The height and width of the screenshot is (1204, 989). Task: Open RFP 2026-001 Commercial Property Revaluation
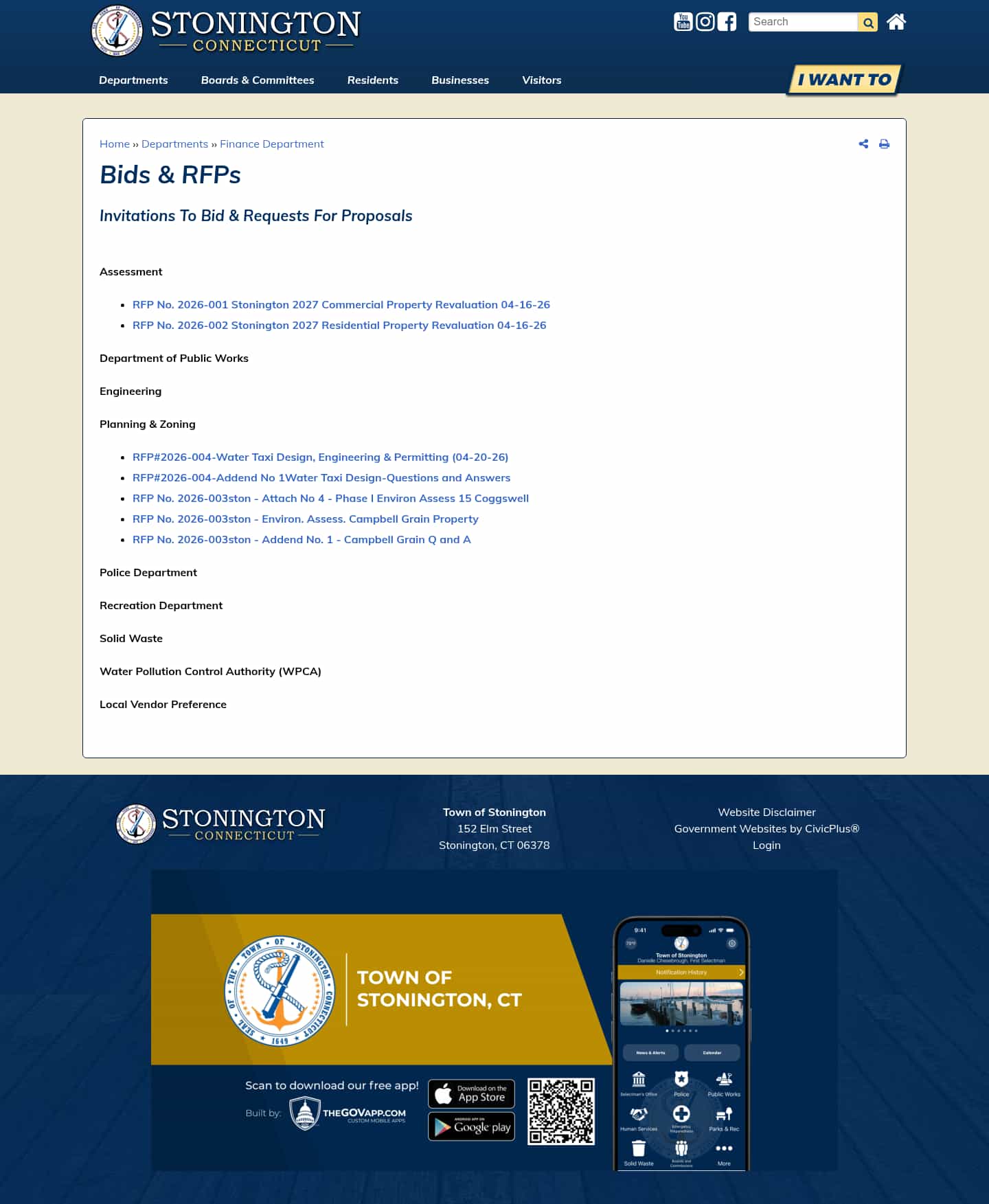click(341, 304)
